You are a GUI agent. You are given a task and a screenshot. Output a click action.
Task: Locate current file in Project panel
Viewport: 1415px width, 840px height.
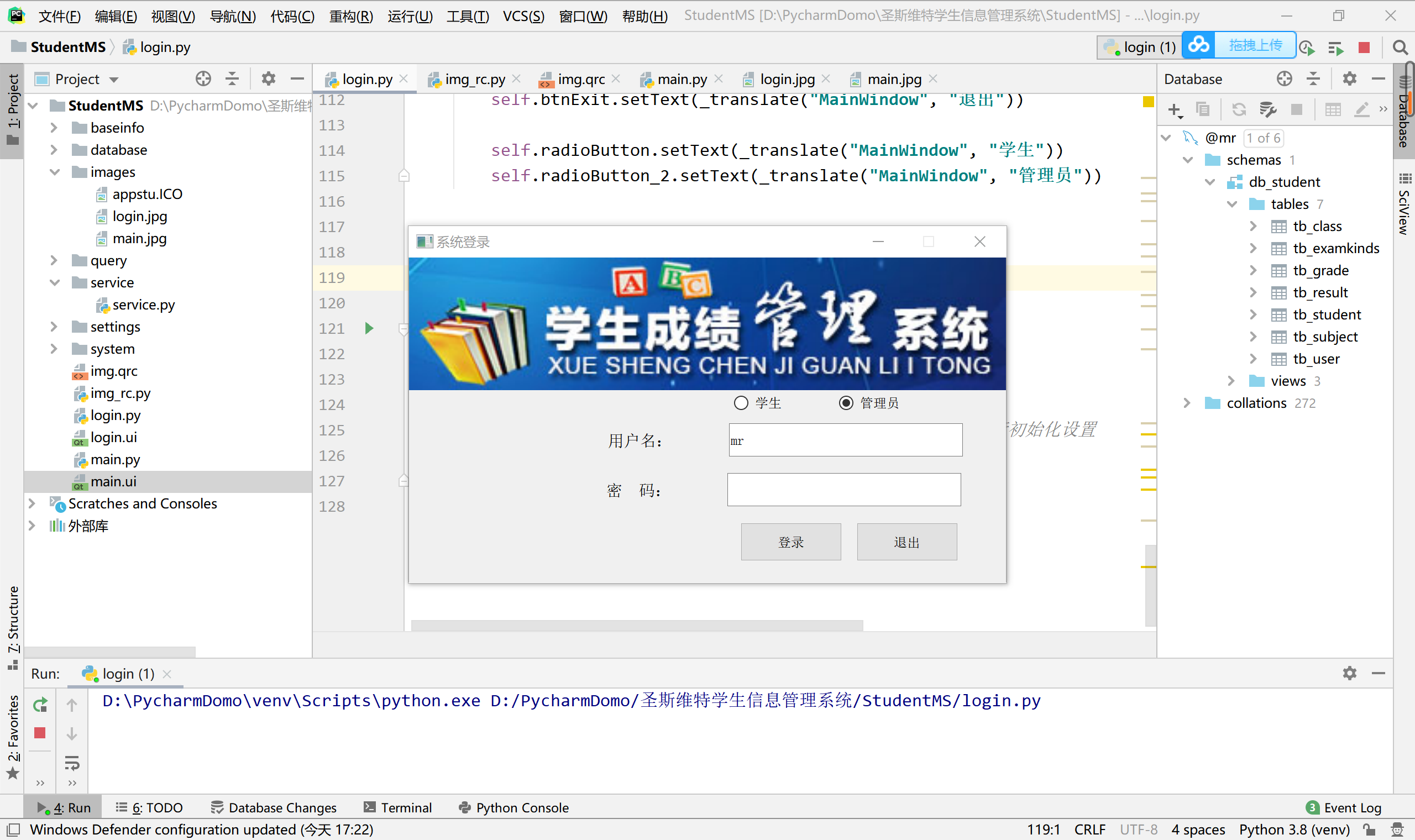203,78
